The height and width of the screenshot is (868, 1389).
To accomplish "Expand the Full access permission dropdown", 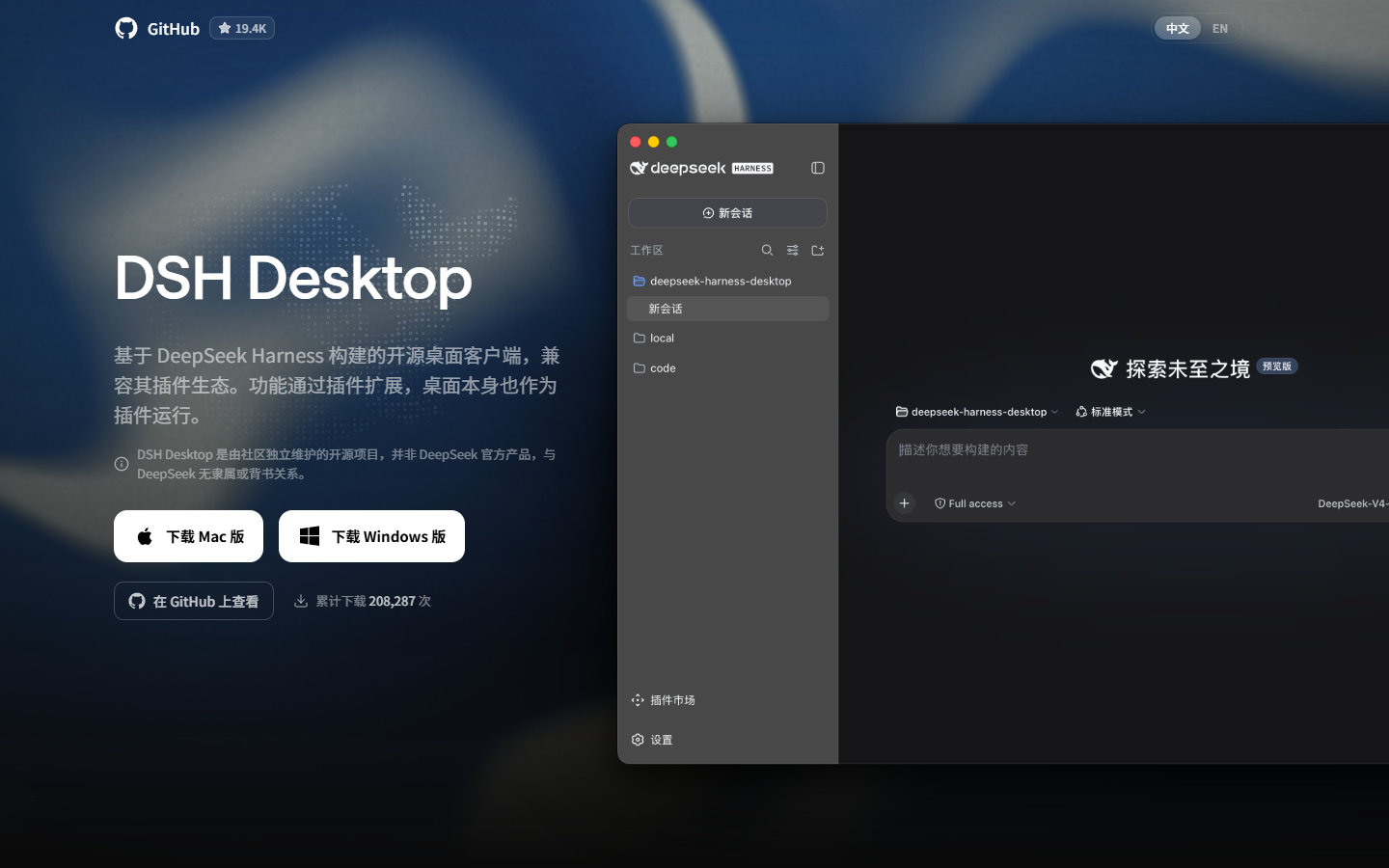I will click(975, 503).
